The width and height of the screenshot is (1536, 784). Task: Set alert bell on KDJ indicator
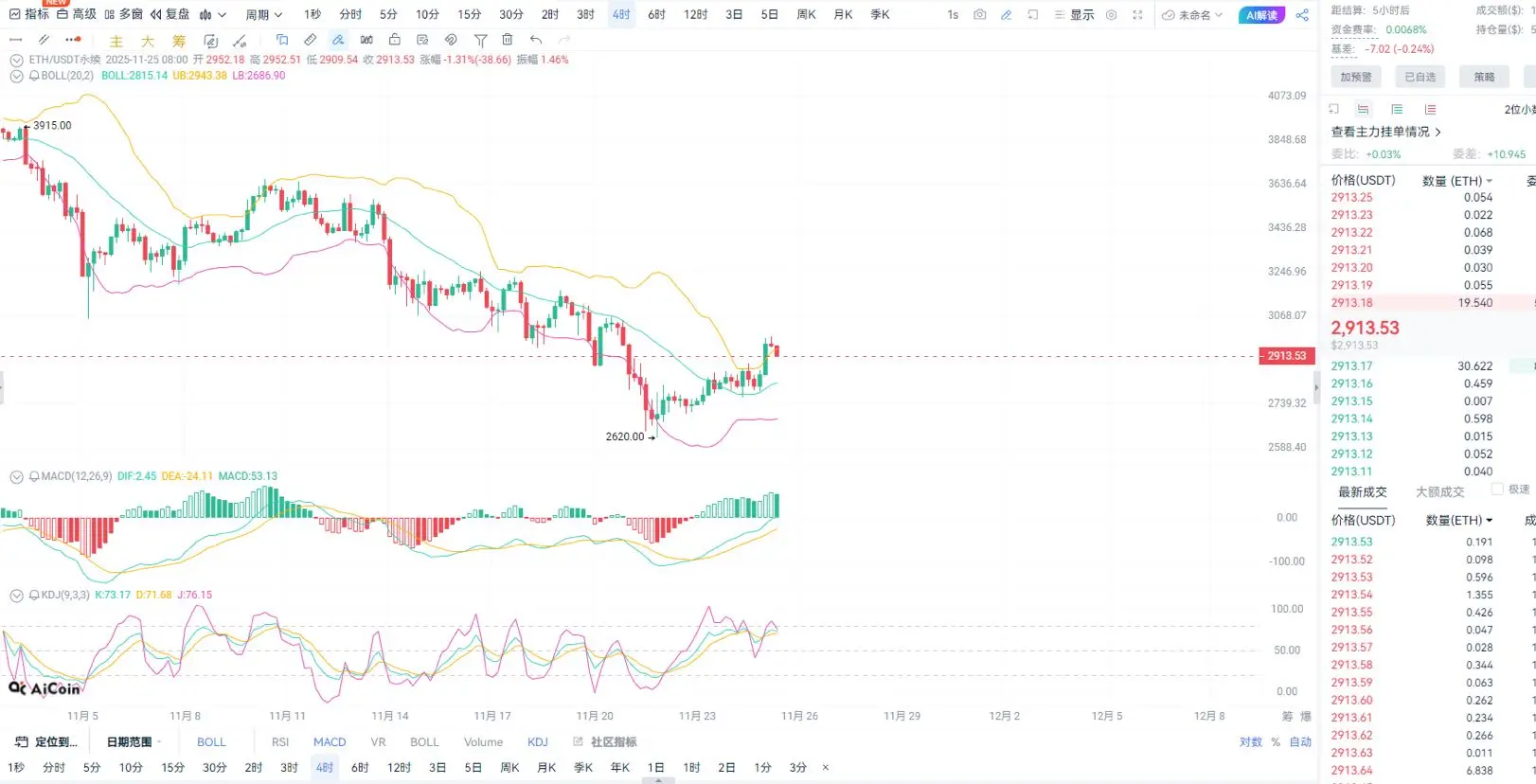[x=34, y=595]
